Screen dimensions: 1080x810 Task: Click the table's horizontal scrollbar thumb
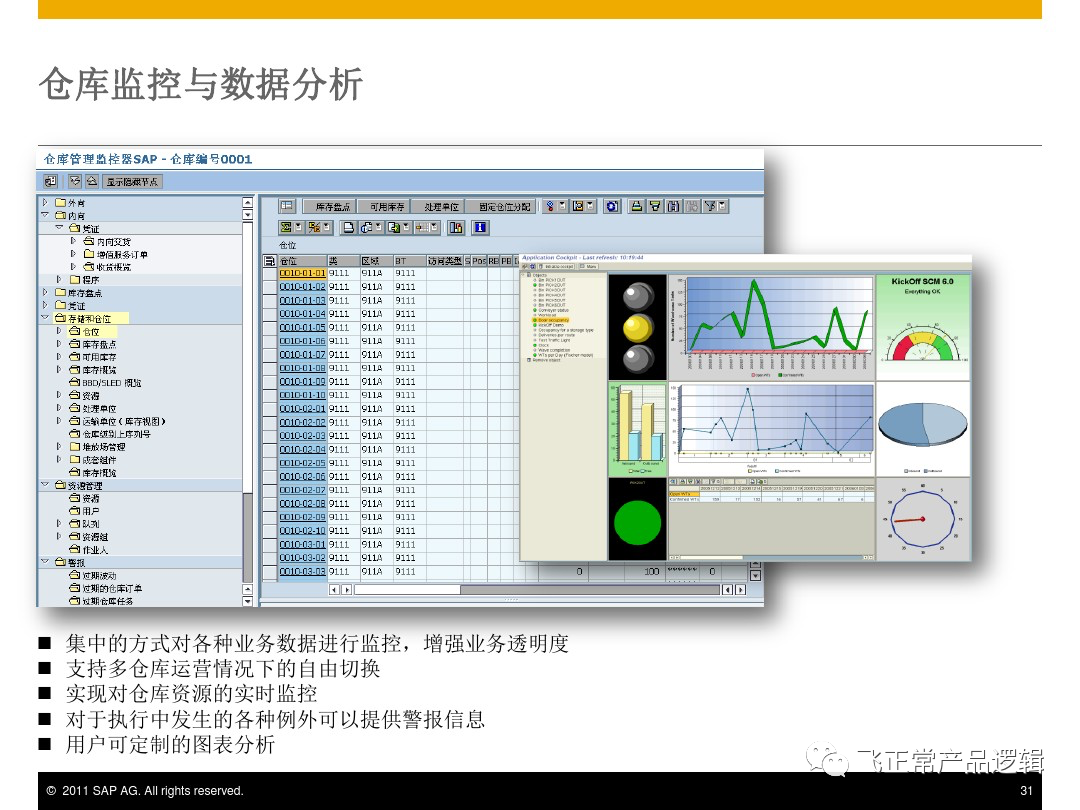point(407,590)
